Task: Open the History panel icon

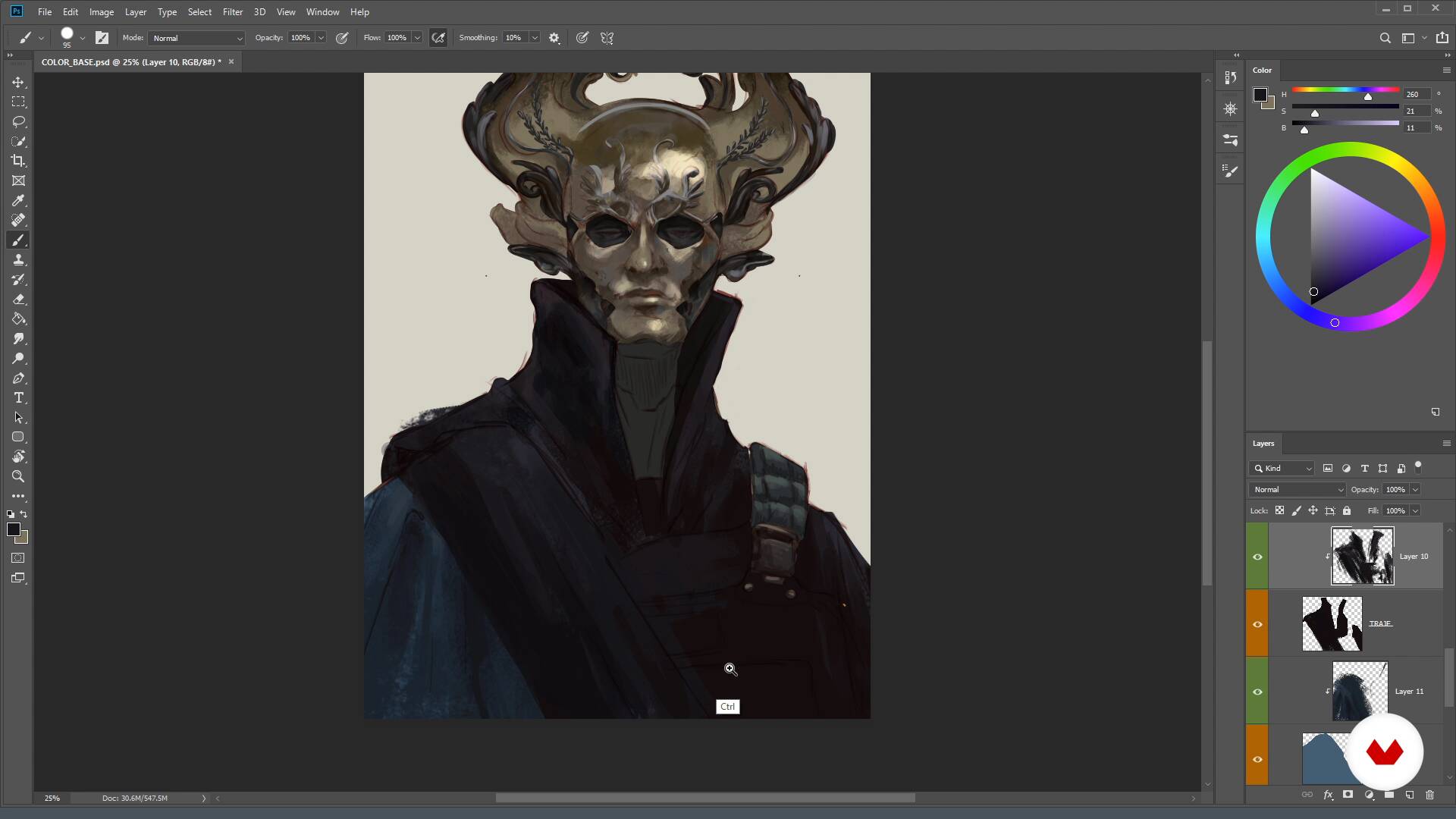Action: point(1230,77)
